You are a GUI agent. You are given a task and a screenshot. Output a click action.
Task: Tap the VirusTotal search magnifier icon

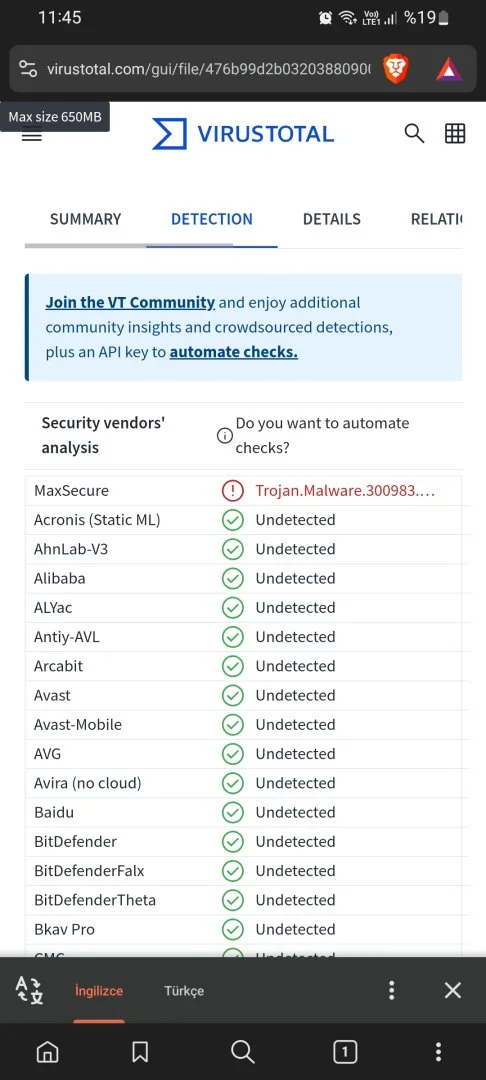[x=414, y=133]
